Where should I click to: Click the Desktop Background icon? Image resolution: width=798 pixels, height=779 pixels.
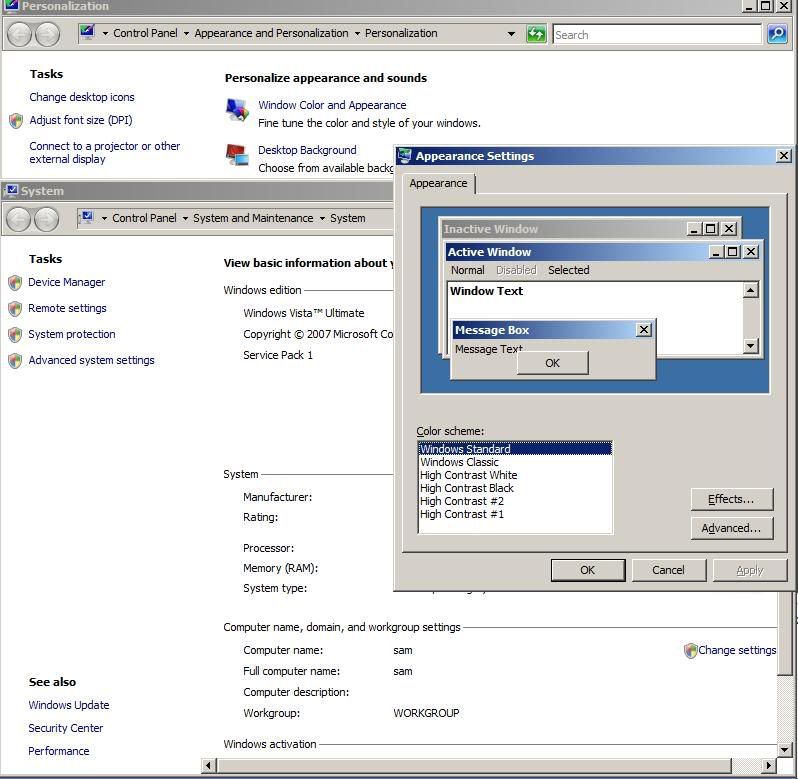pos(237,155)
